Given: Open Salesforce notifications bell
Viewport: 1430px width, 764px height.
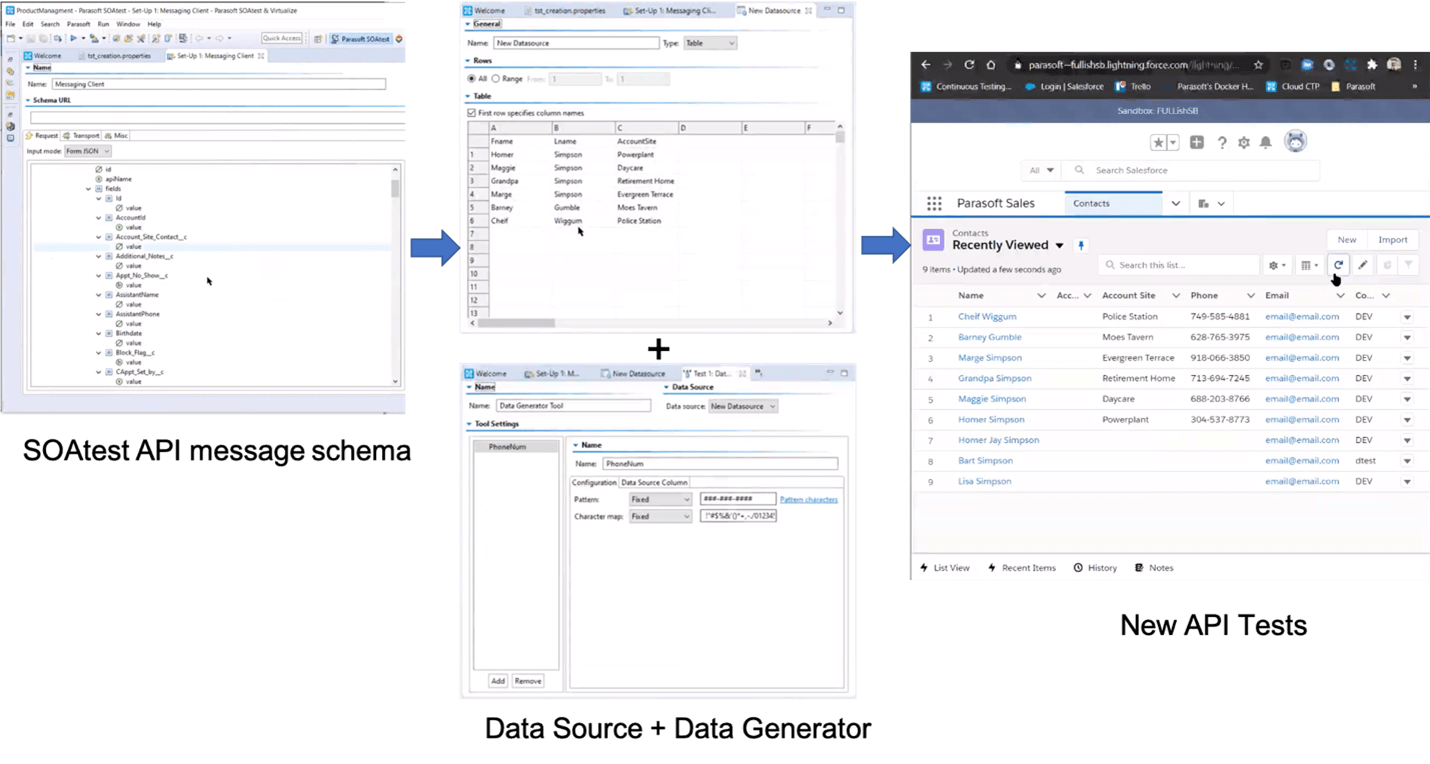Looking at the screenshot, I should pos(1266,142).
